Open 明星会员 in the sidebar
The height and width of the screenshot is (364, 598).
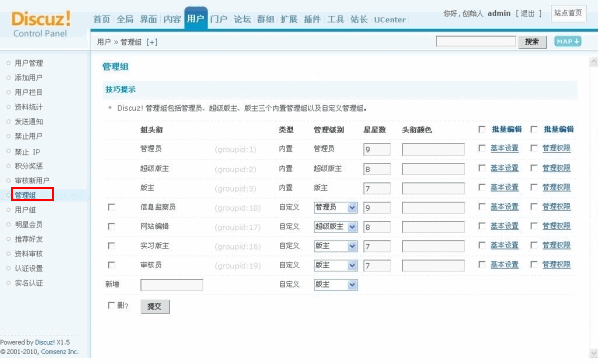click(29, 224)
